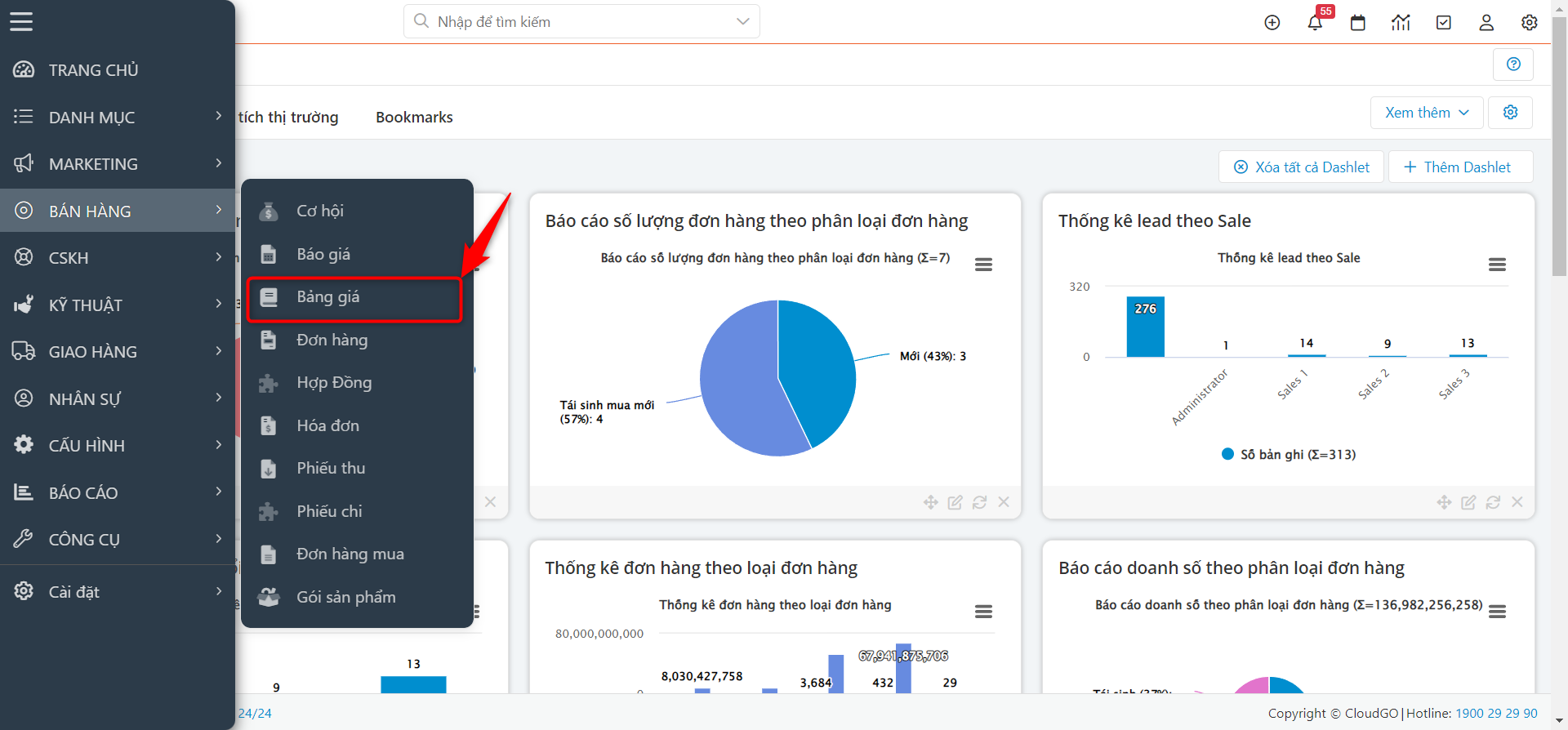Image resolution: width=1568 pixels, height=730 pixels.
Task: Edit the order count report dashlet
Action: (x=955, y=502)
